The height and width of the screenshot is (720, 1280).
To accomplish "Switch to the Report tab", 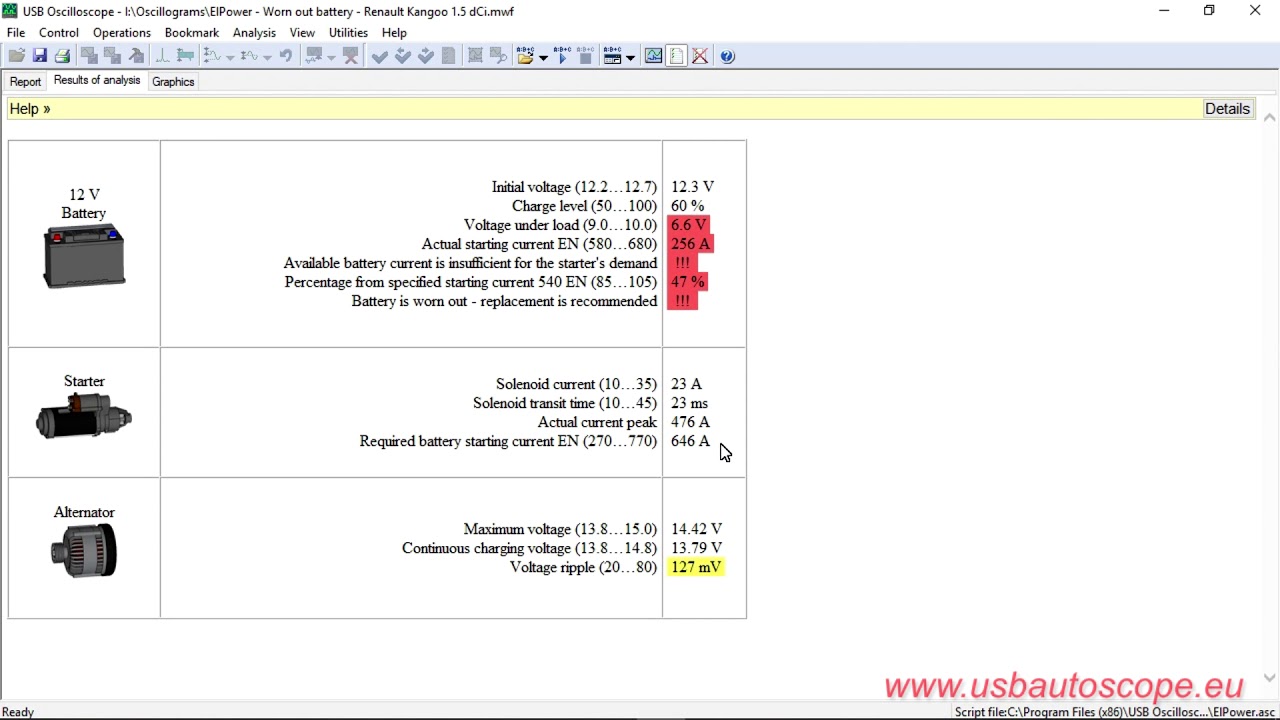I will [x=25, y=82].
